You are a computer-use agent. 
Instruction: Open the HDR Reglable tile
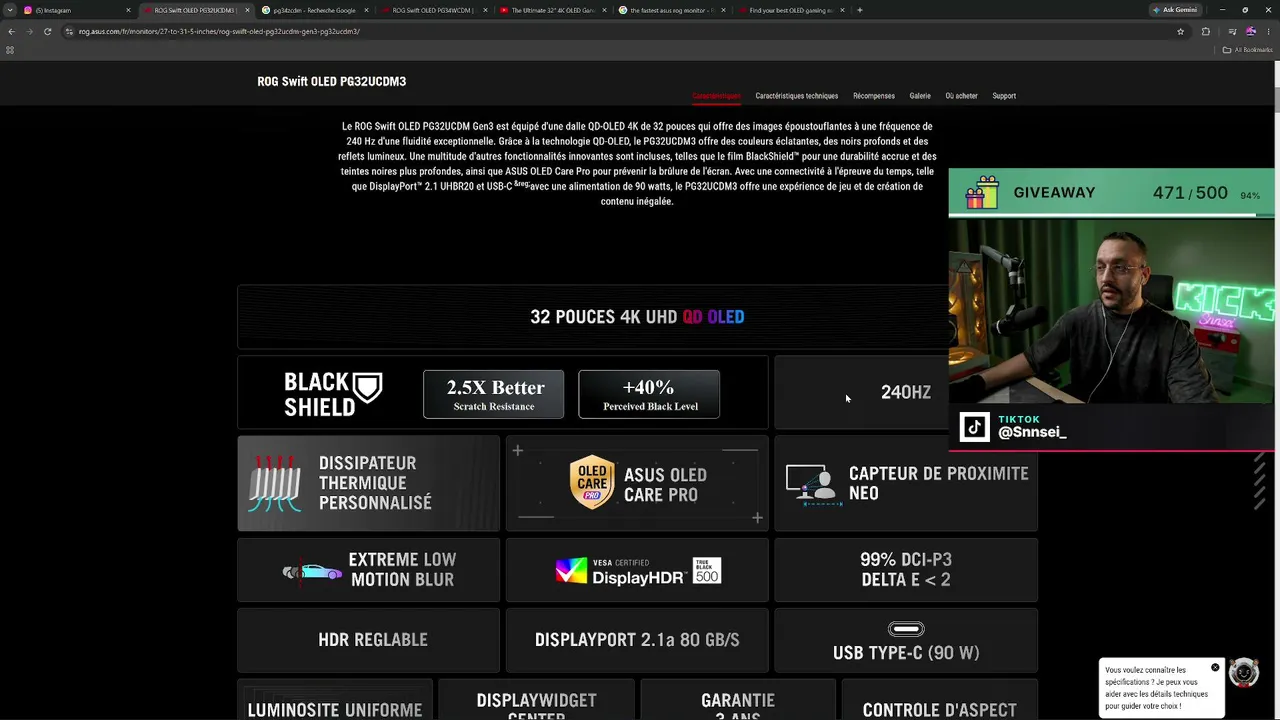click(x=368, y=640)
